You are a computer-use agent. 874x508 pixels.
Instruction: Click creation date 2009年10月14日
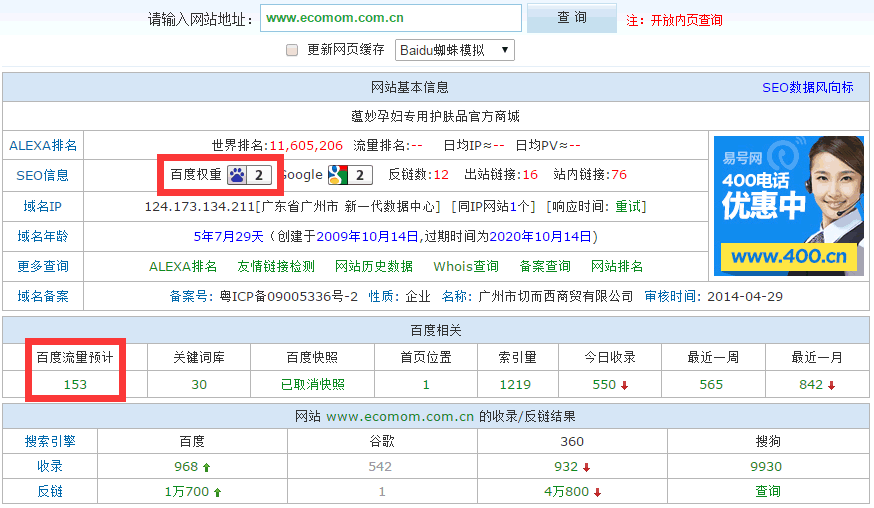[367, 237]
